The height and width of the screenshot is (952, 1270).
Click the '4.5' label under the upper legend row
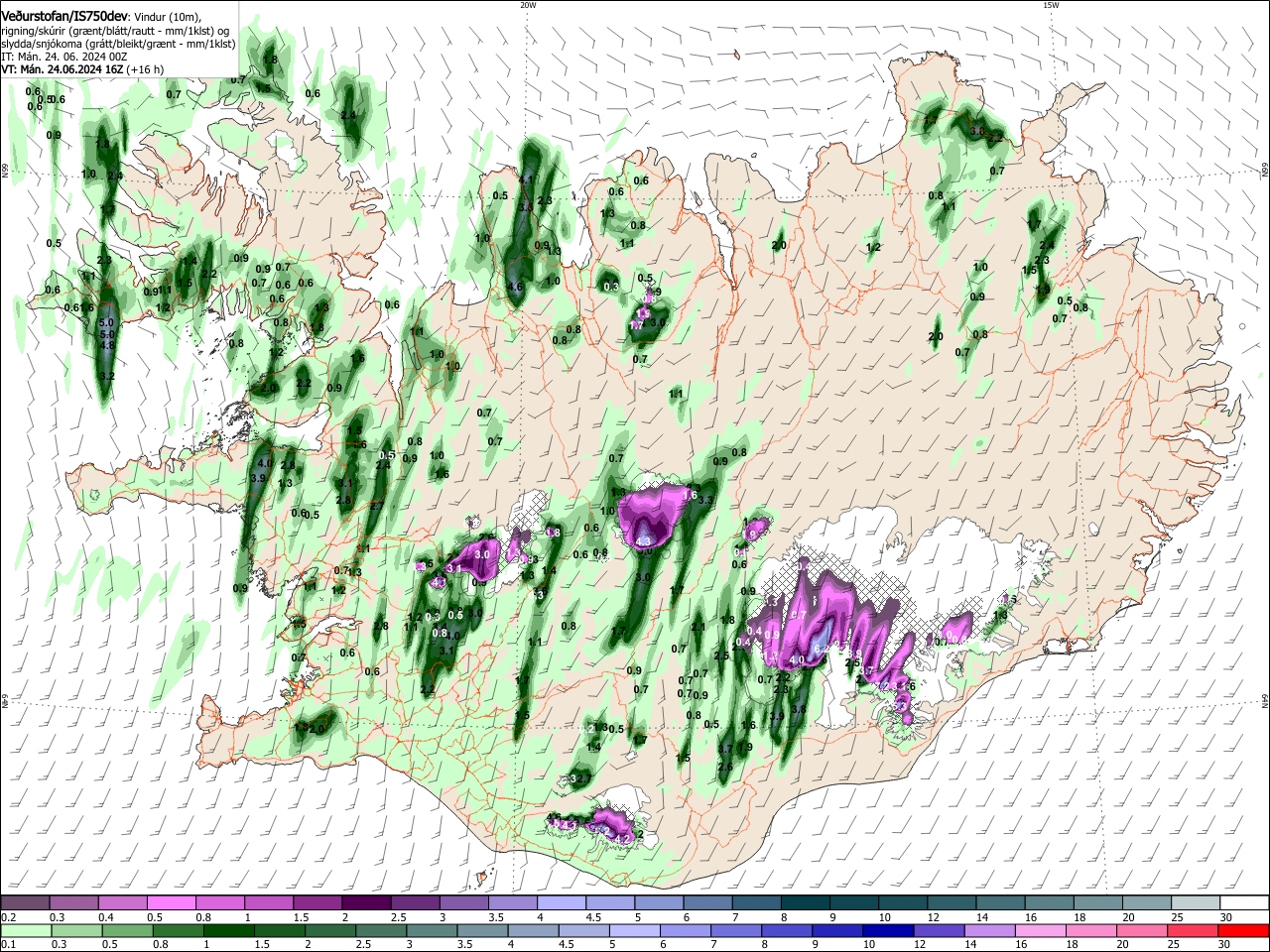[593, 917]
